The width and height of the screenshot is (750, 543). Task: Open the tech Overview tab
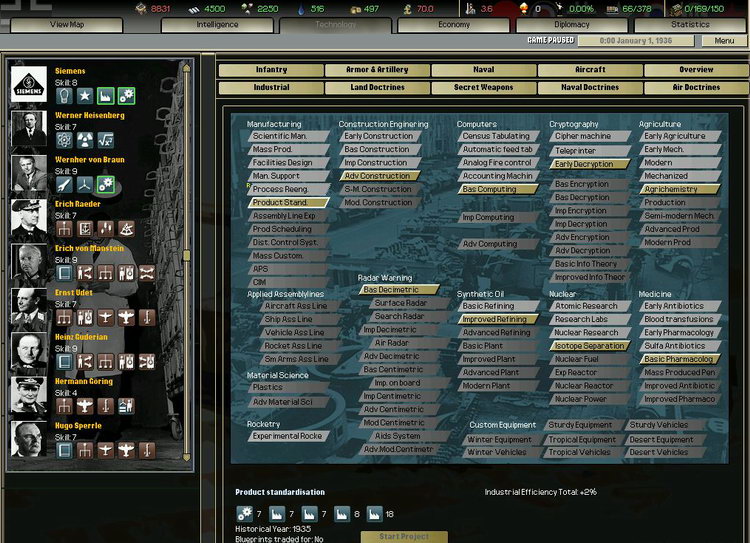[x=696, y=70]
